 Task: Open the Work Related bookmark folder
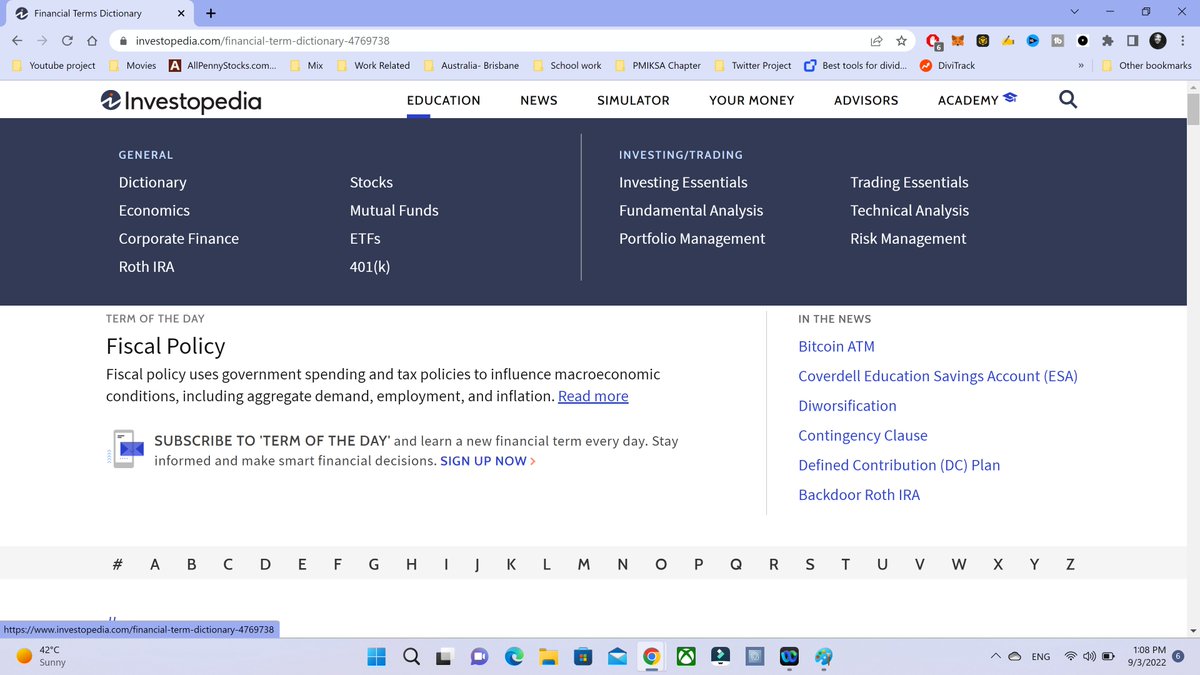[373, 66]
